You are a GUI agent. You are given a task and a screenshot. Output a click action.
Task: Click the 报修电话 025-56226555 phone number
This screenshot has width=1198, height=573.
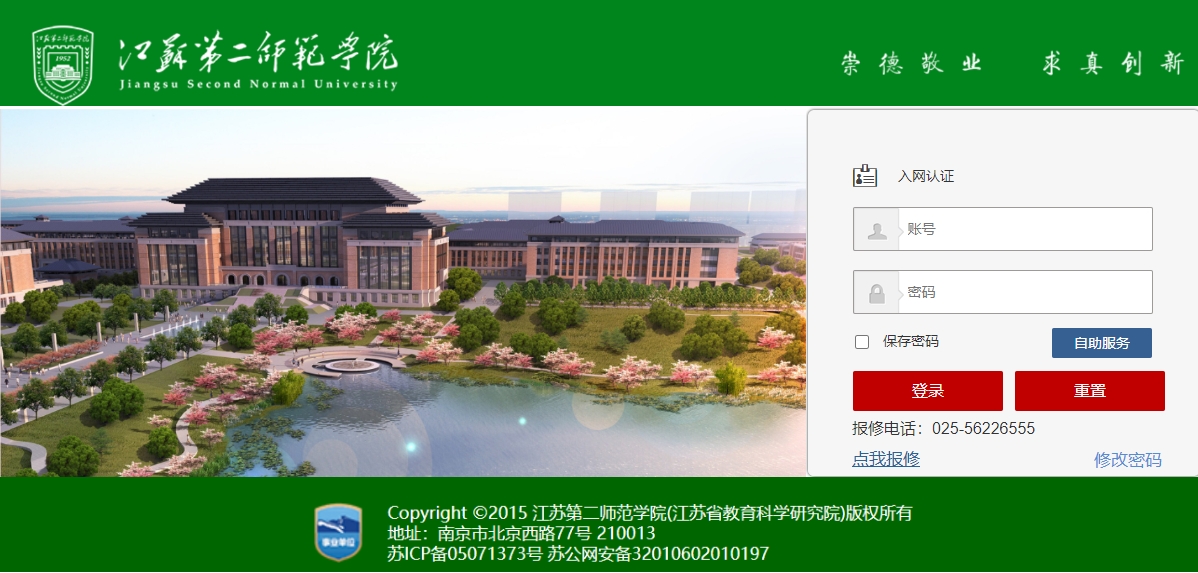pos(983,429)
